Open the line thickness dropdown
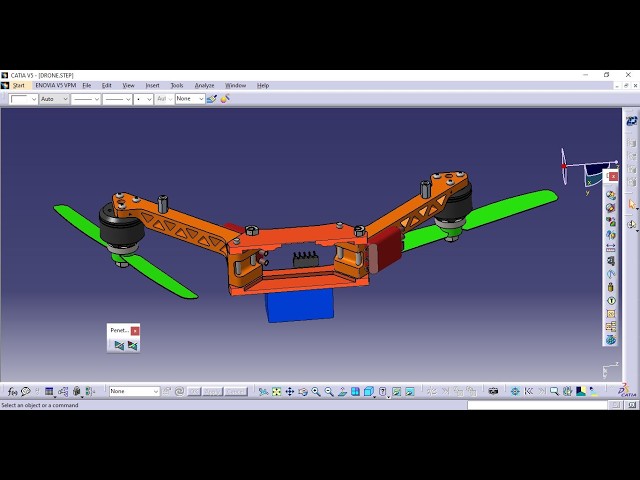Image resolution: width=640 pixels, height=480 pixels. (86, 99)
